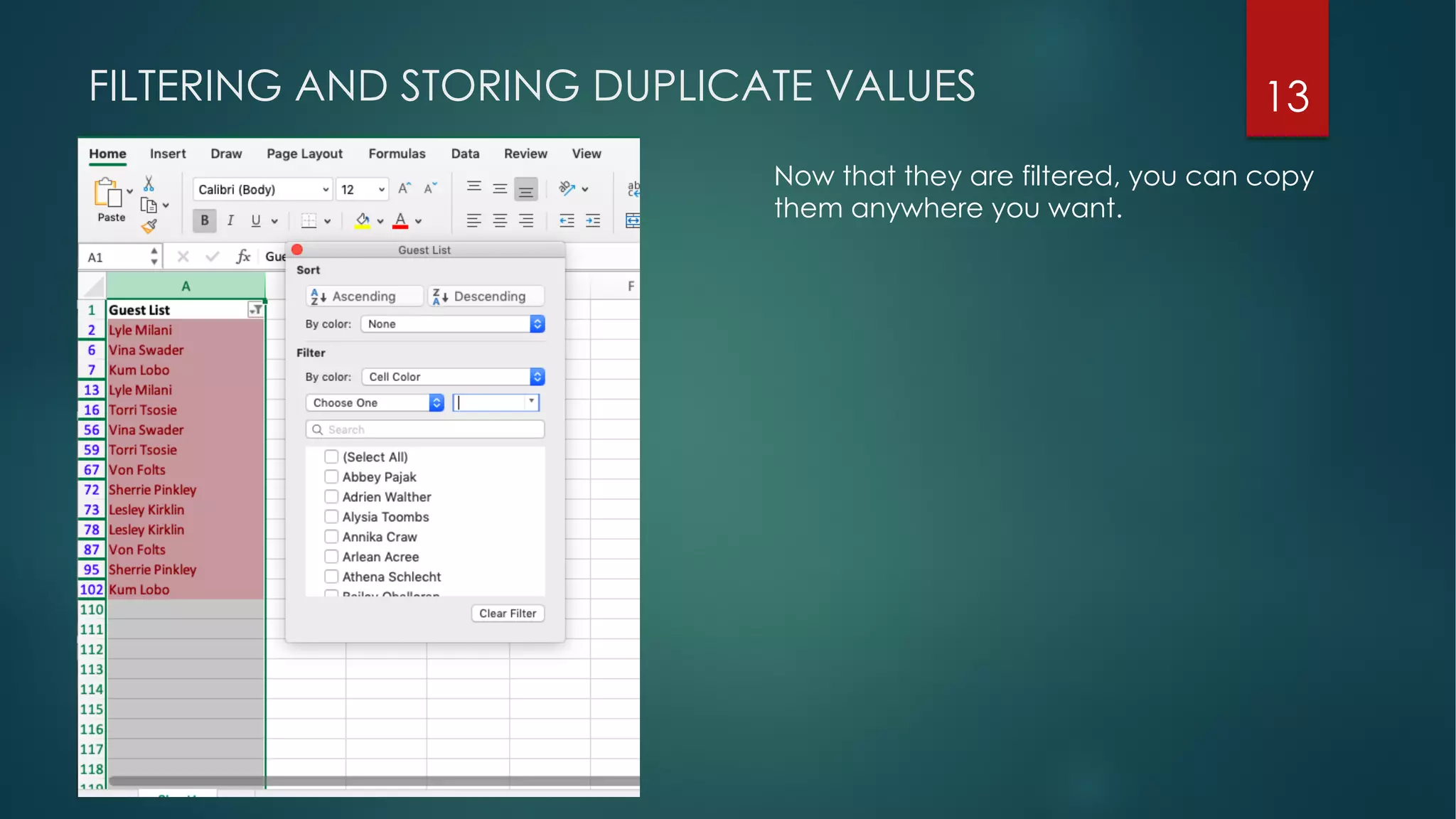Expand the Fill Color options arrow
The height and width of the screenshot is (819, 1456).
tap(380, 221)
